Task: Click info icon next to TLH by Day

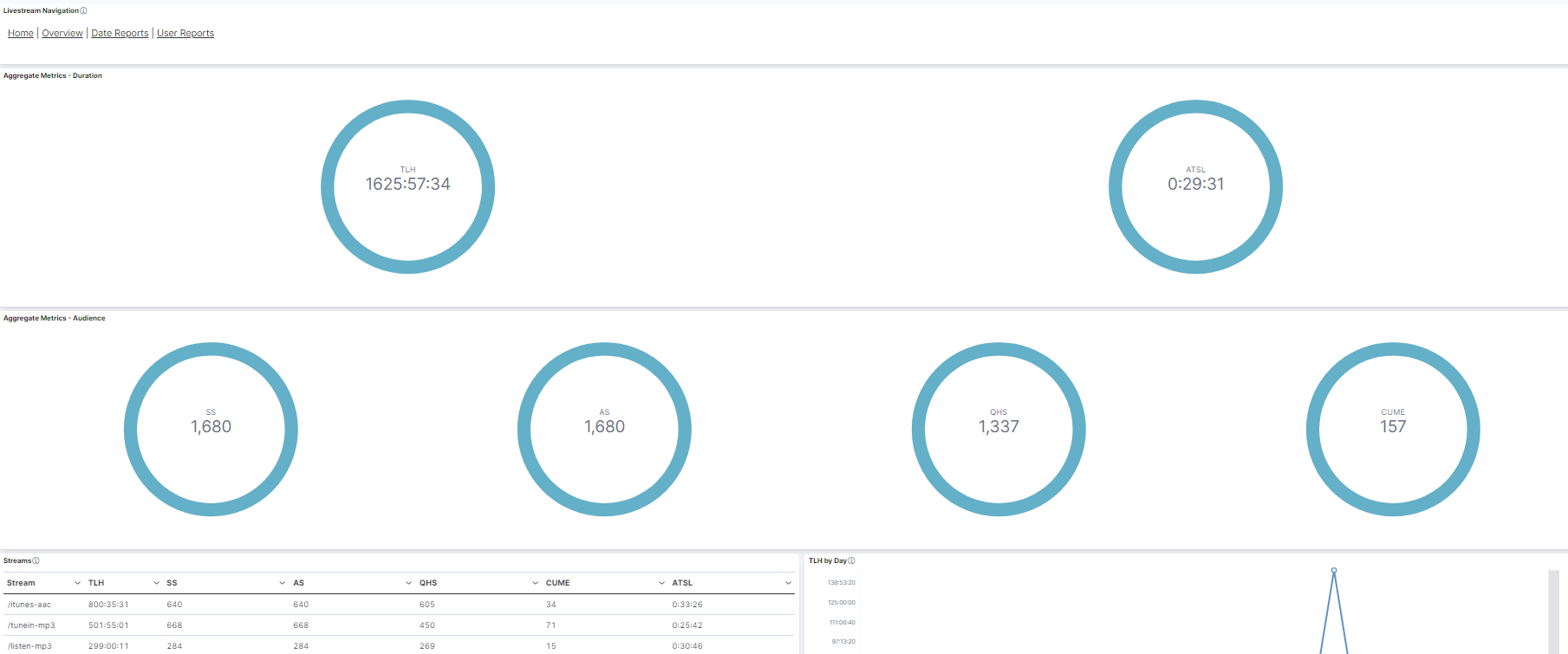Action: pyautogui.click(x=851, y=561)
